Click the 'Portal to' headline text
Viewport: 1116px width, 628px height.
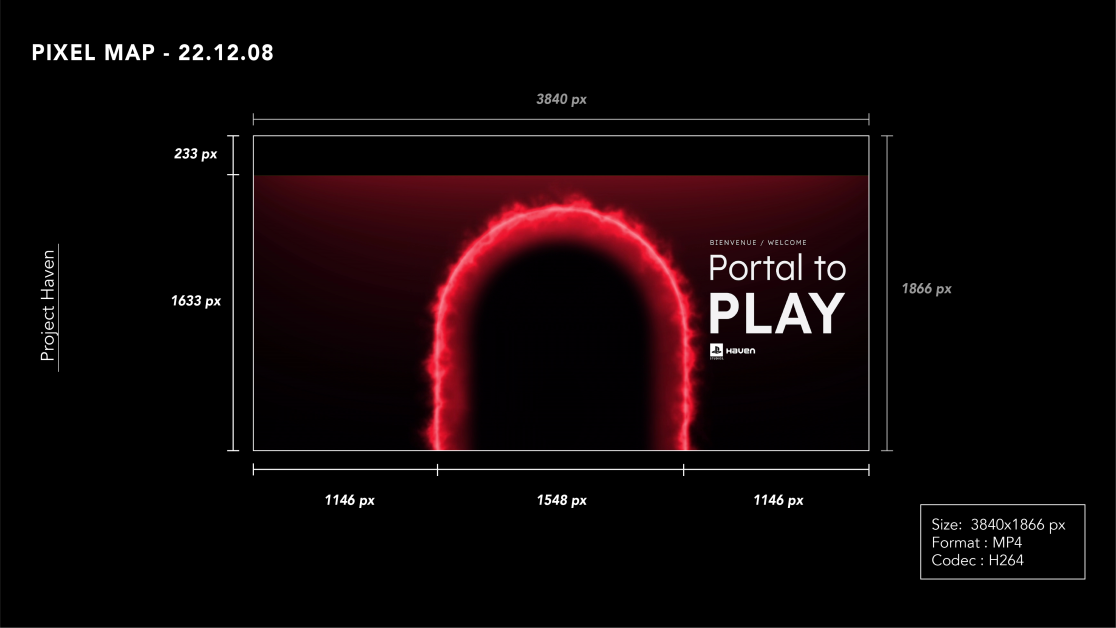pyautogui.click(x=777, y=268)
